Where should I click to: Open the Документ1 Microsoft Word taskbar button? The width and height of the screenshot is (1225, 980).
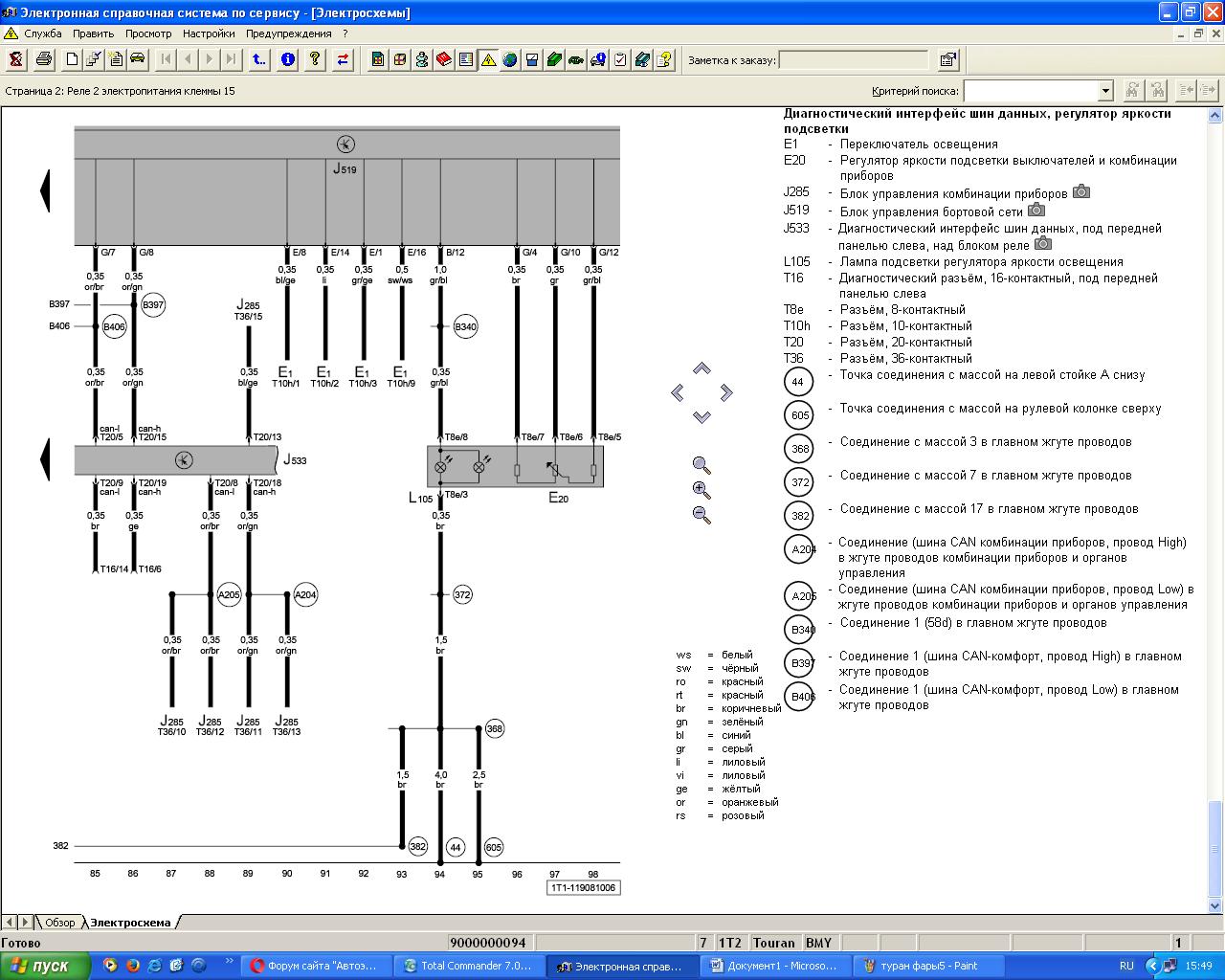(x=776, y=966)
